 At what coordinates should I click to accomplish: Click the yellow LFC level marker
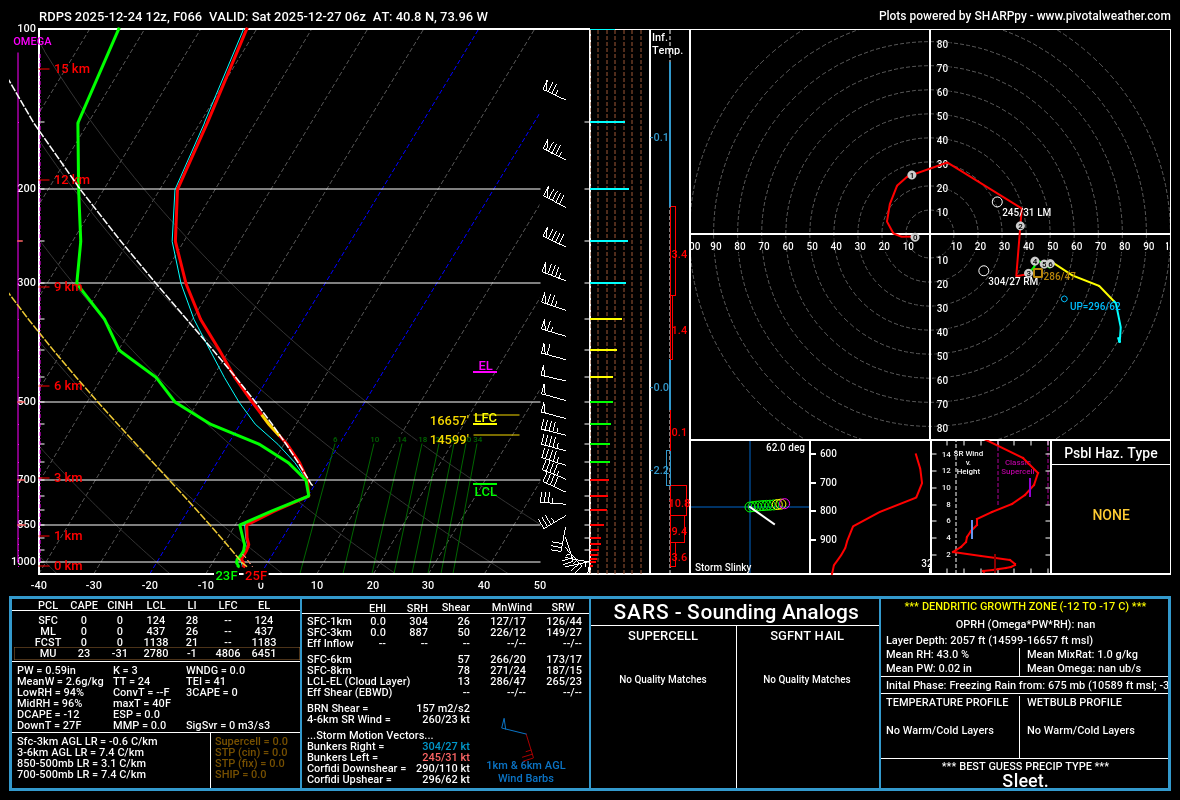click(485, 418)
